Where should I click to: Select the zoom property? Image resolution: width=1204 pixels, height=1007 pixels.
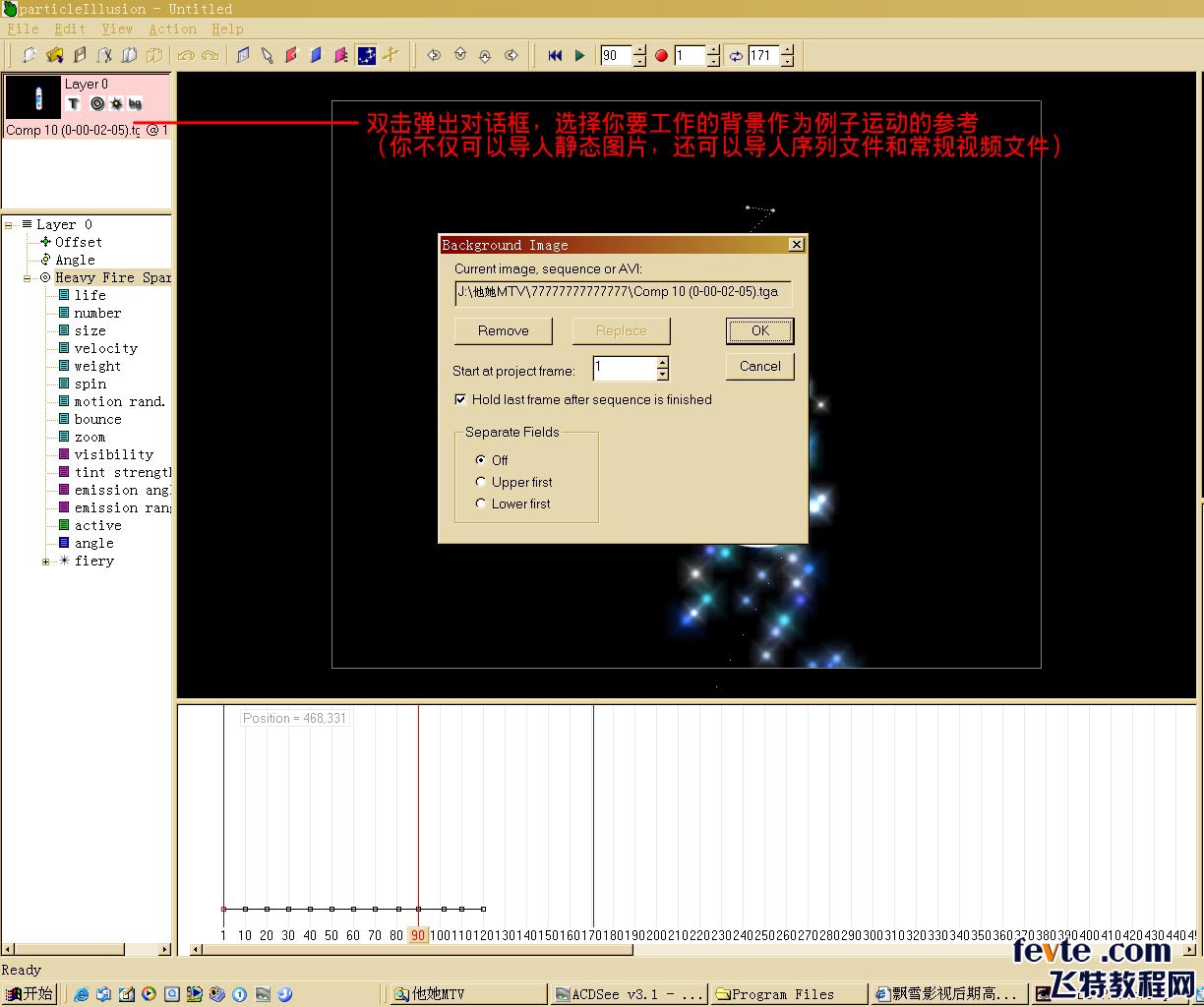point(90,437)
